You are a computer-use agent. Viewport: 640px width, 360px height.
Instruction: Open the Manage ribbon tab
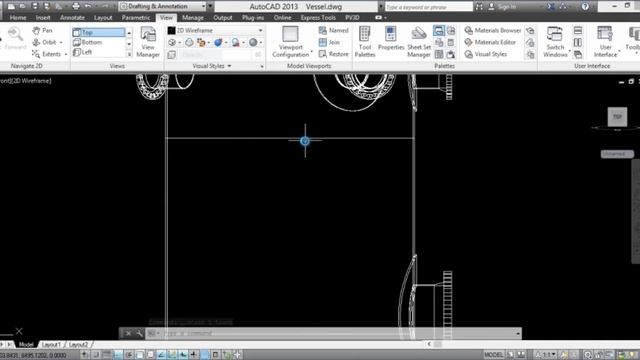pyautogui.click(x=193, y=18)
